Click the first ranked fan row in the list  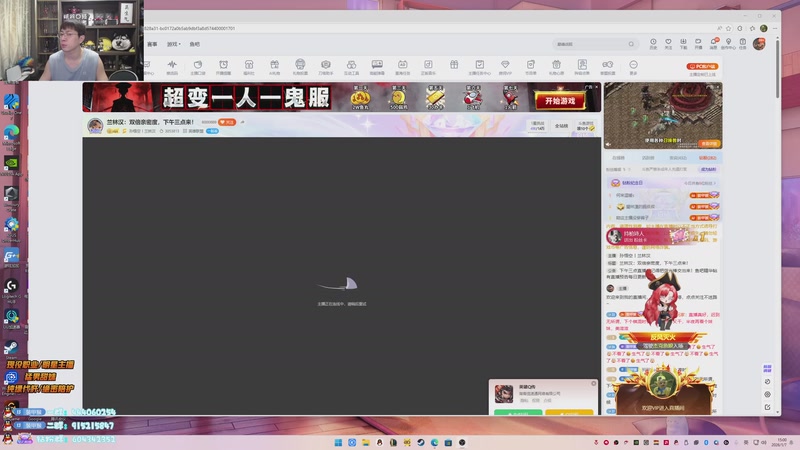pyautogui.click(x=663, y=195)
